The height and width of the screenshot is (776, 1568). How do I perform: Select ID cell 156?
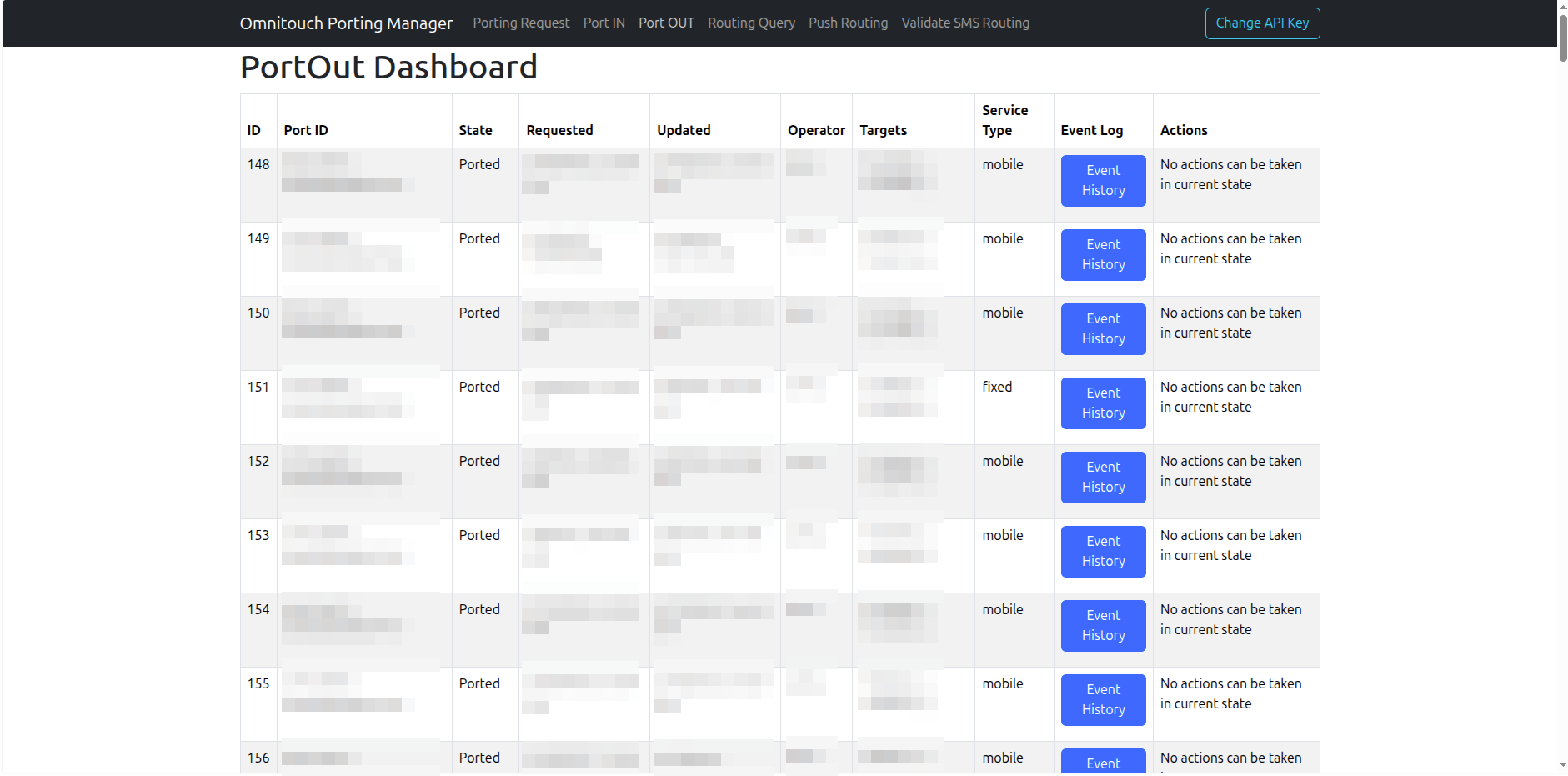(x=258, y=758)
